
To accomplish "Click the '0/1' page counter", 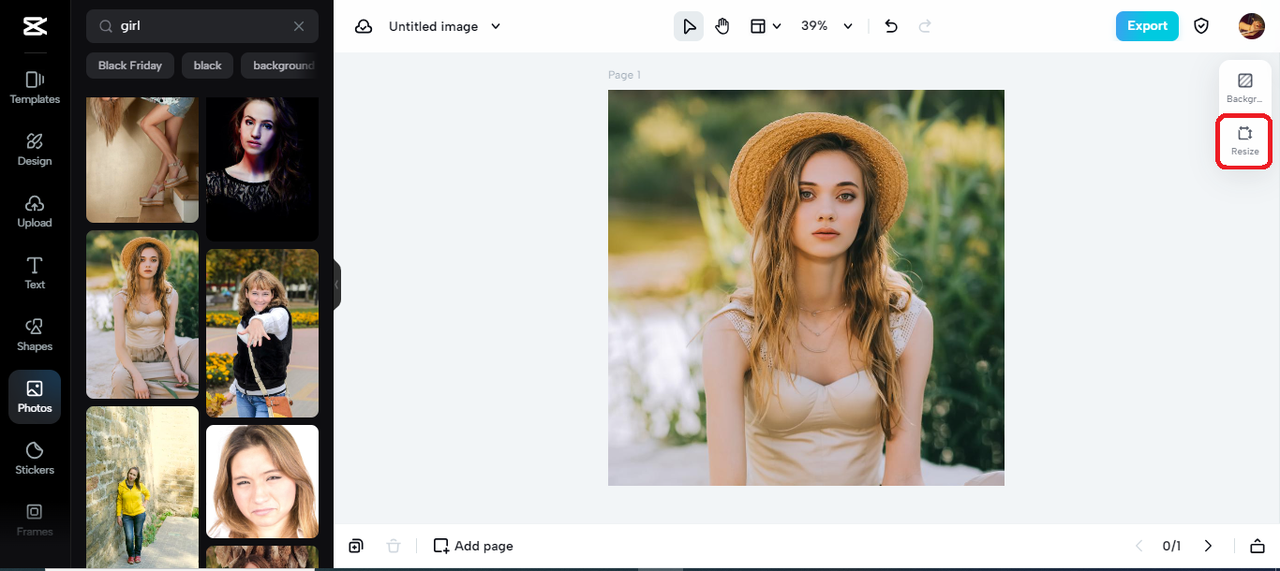I will pos(1172,546).
